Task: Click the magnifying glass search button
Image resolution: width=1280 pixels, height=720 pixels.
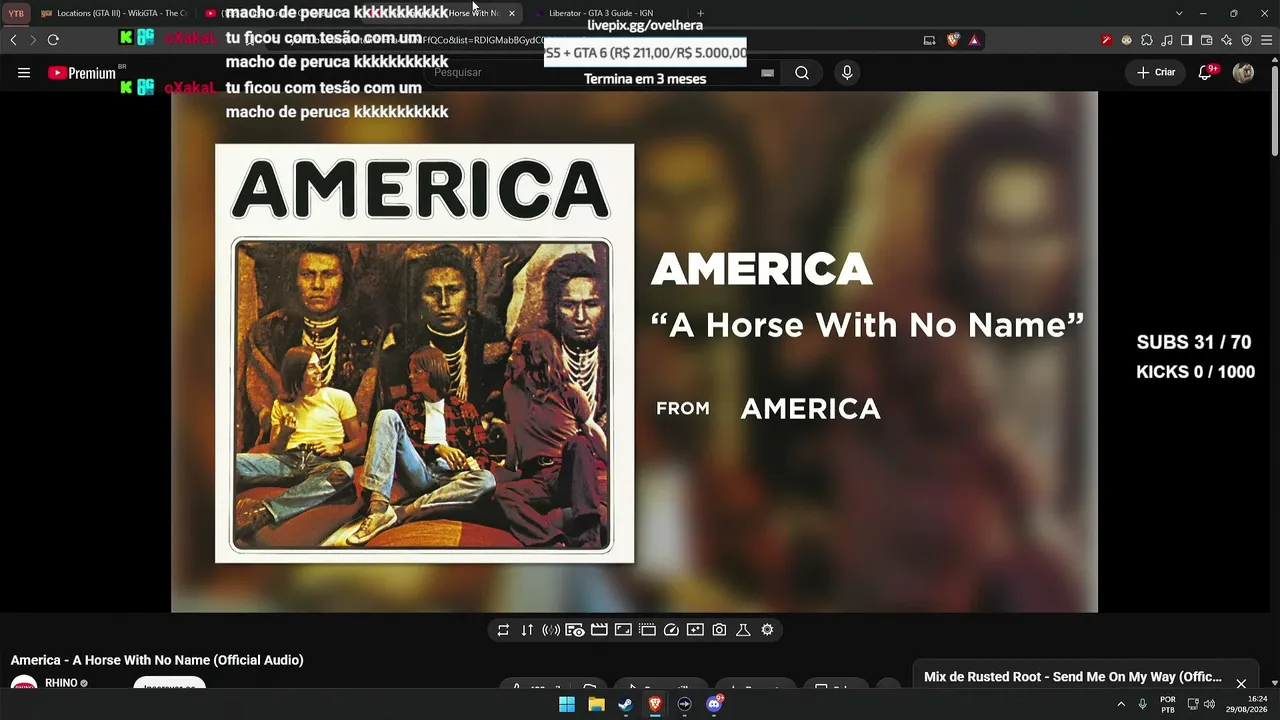Action: [x=802, y=73]
